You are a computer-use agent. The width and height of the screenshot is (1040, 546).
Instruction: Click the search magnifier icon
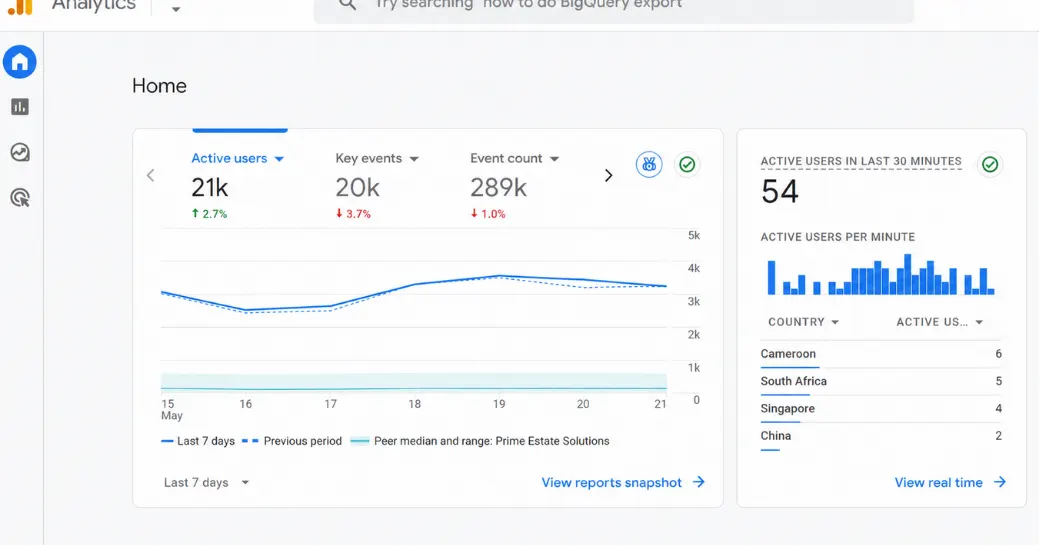click(348, 5)
